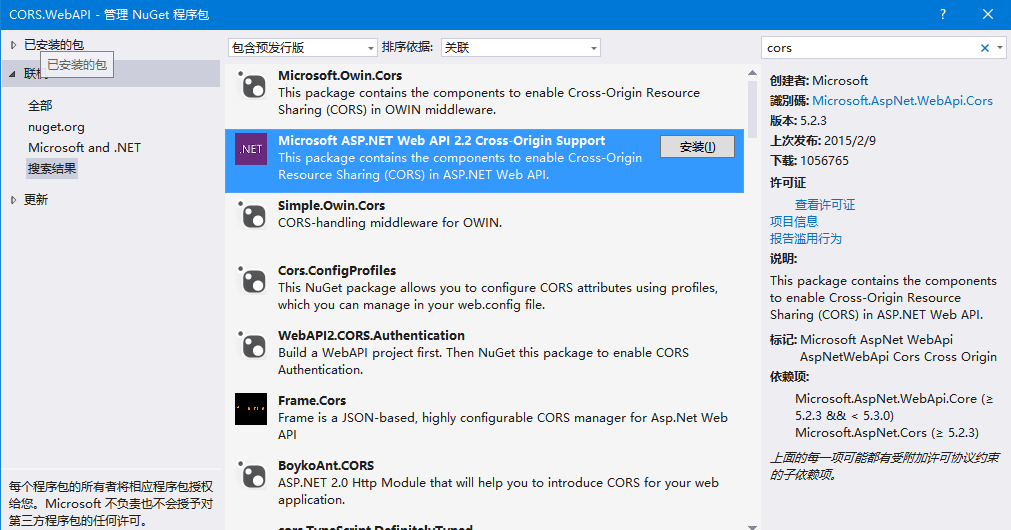This screenshot has width=1011, height=530.
Task: Click the black Frame.Cors package icon
Action: 251,409
